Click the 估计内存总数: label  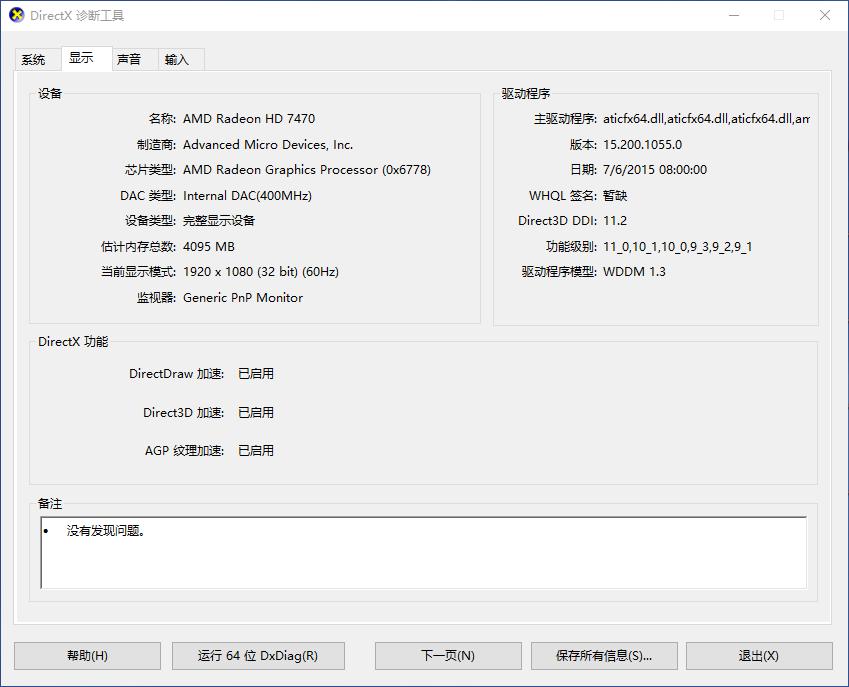click(138, 246)
